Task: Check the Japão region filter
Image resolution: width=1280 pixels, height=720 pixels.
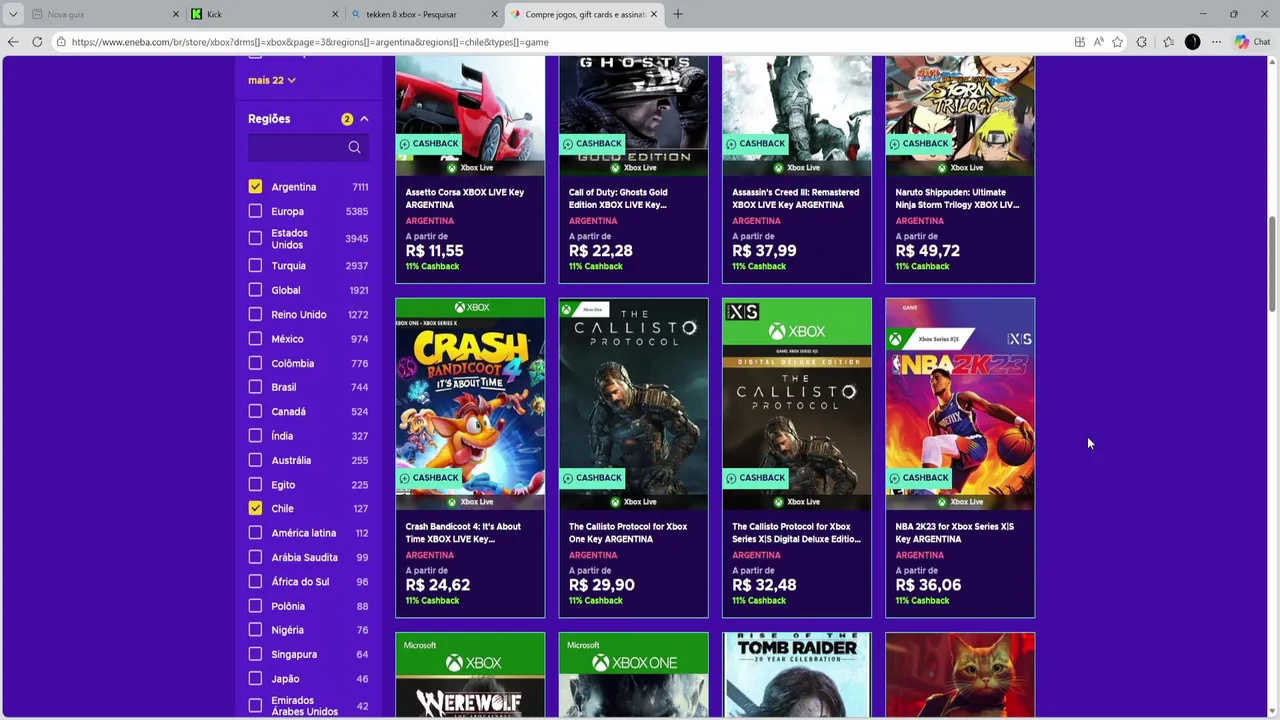Action: click(x=255, y=678)
